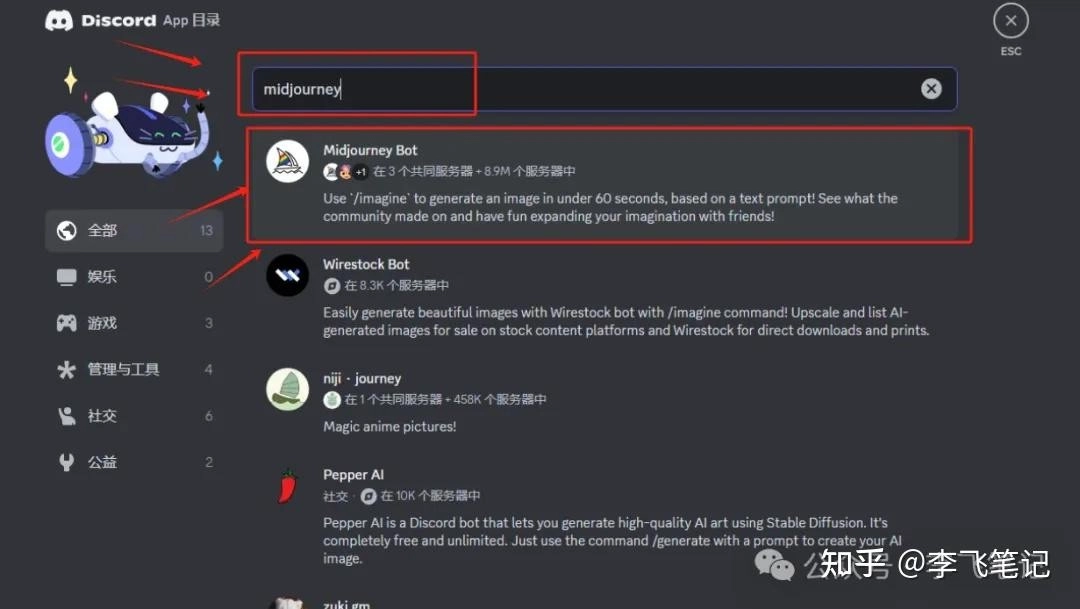Viewport: 1080px width, 609px height.
Task: Choose the 社交 social category
Action: [134, 415]
